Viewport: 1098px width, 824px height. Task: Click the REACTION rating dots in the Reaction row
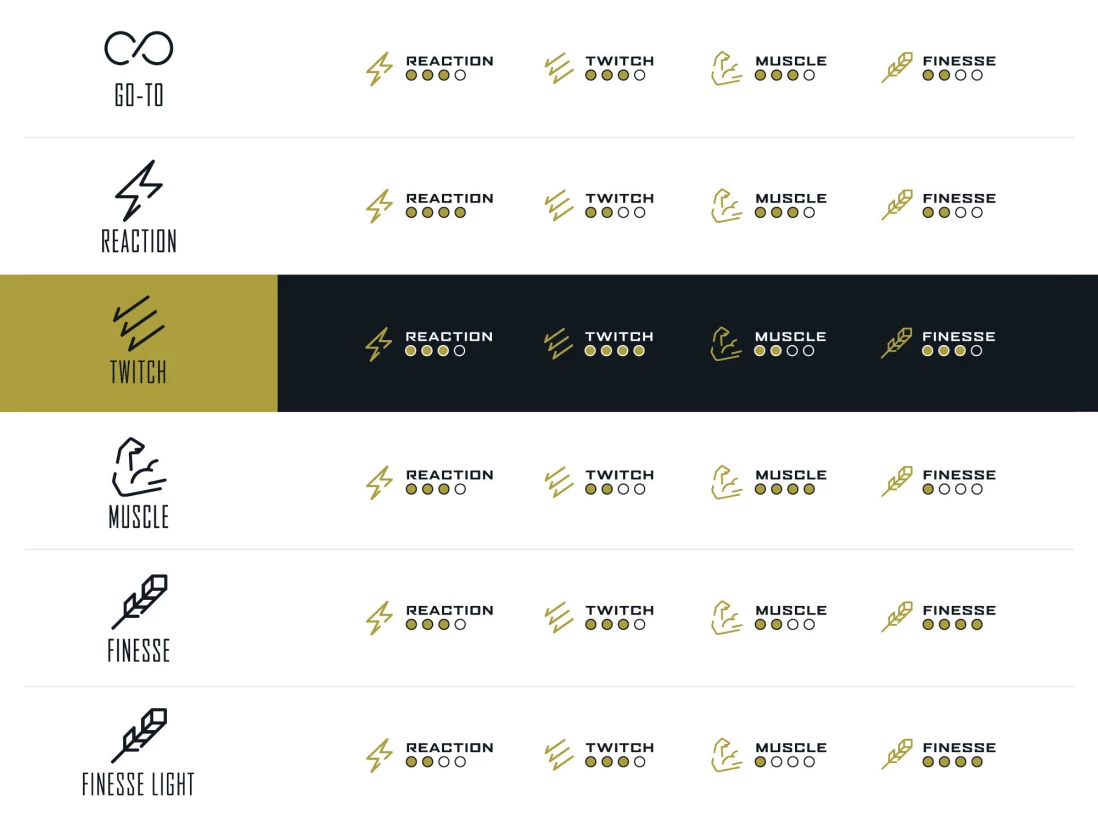point(436,213)
